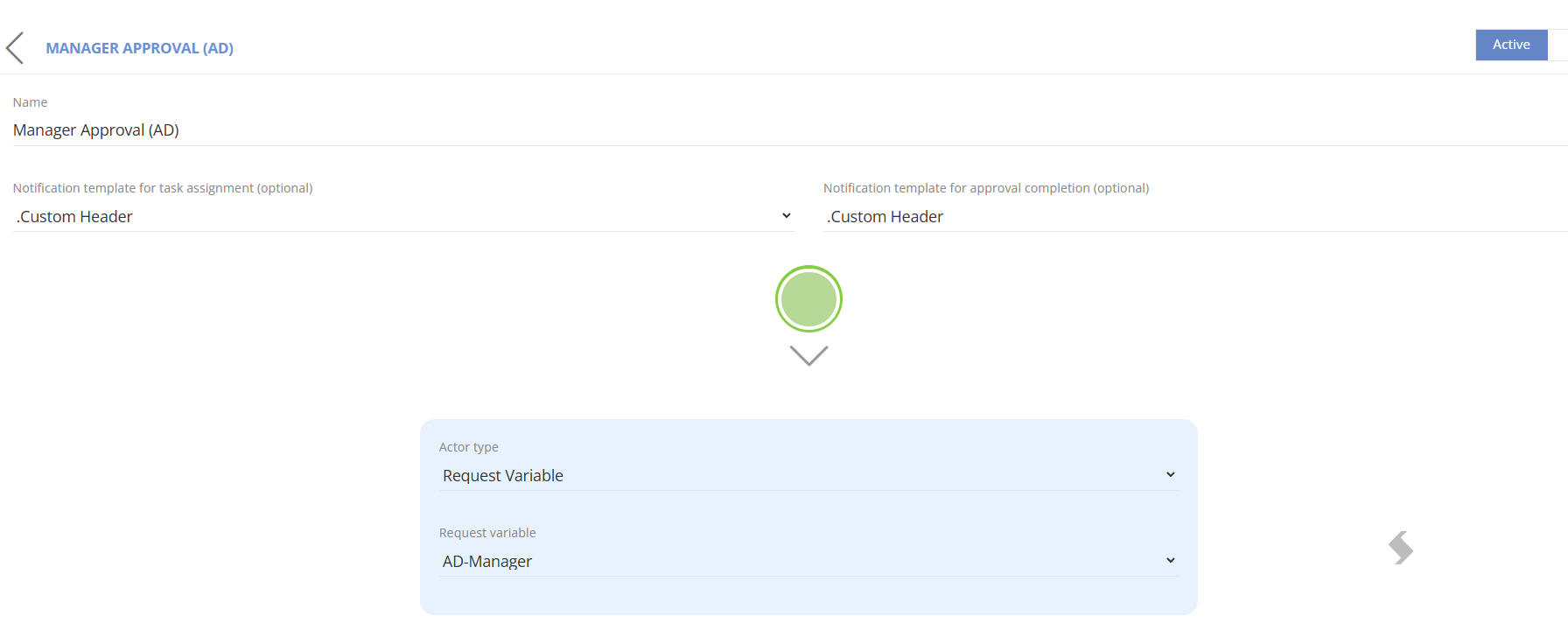Click the down chevron below the start node
This screenshot has width=1568, height=623.
[x=808, y=355]
